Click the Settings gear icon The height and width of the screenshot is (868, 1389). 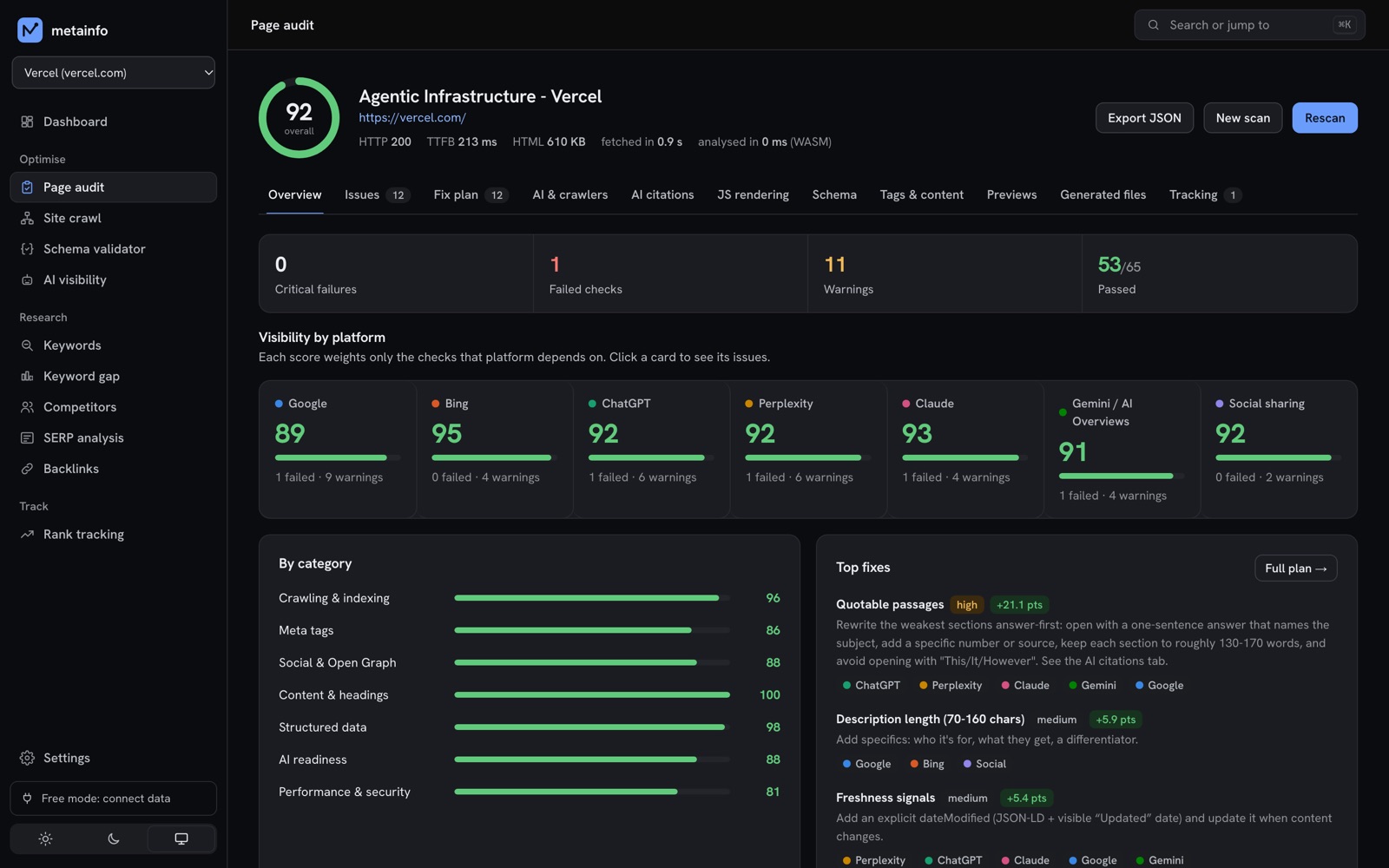27,758
